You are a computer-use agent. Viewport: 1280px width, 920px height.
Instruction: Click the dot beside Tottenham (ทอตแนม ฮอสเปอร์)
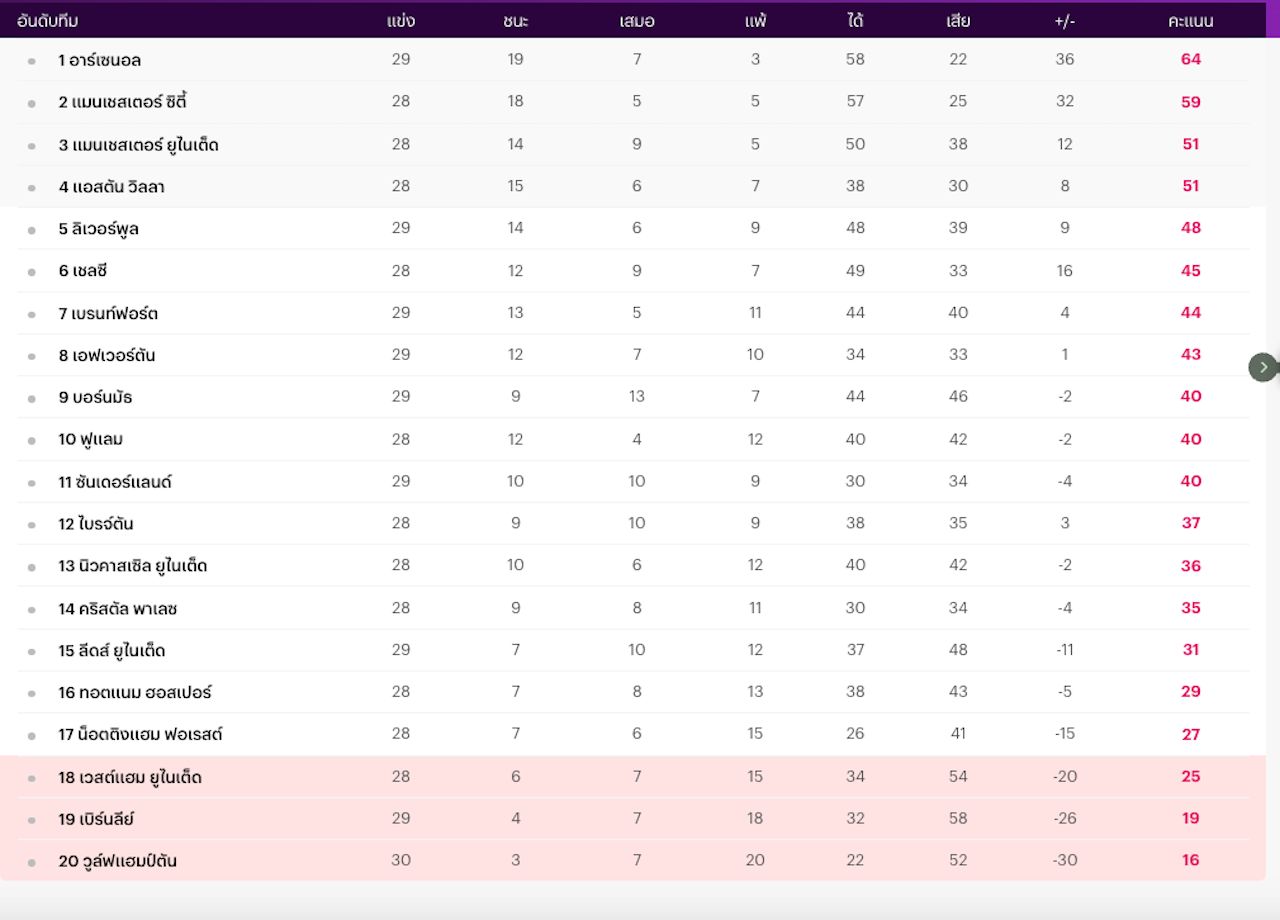[31, 693]
